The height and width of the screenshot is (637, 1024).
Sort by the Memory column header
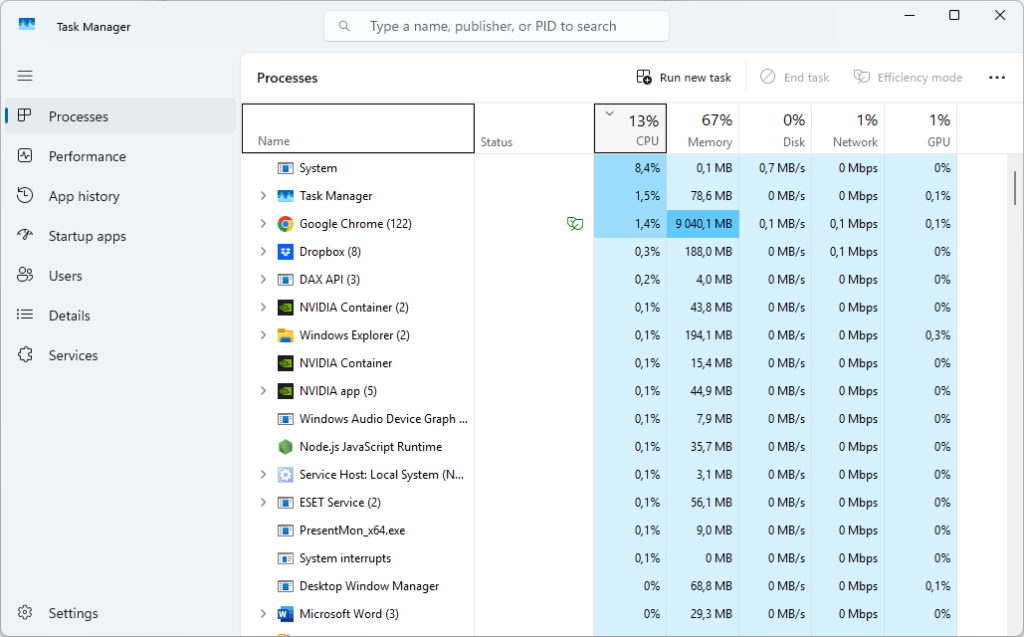pos(703,128)
